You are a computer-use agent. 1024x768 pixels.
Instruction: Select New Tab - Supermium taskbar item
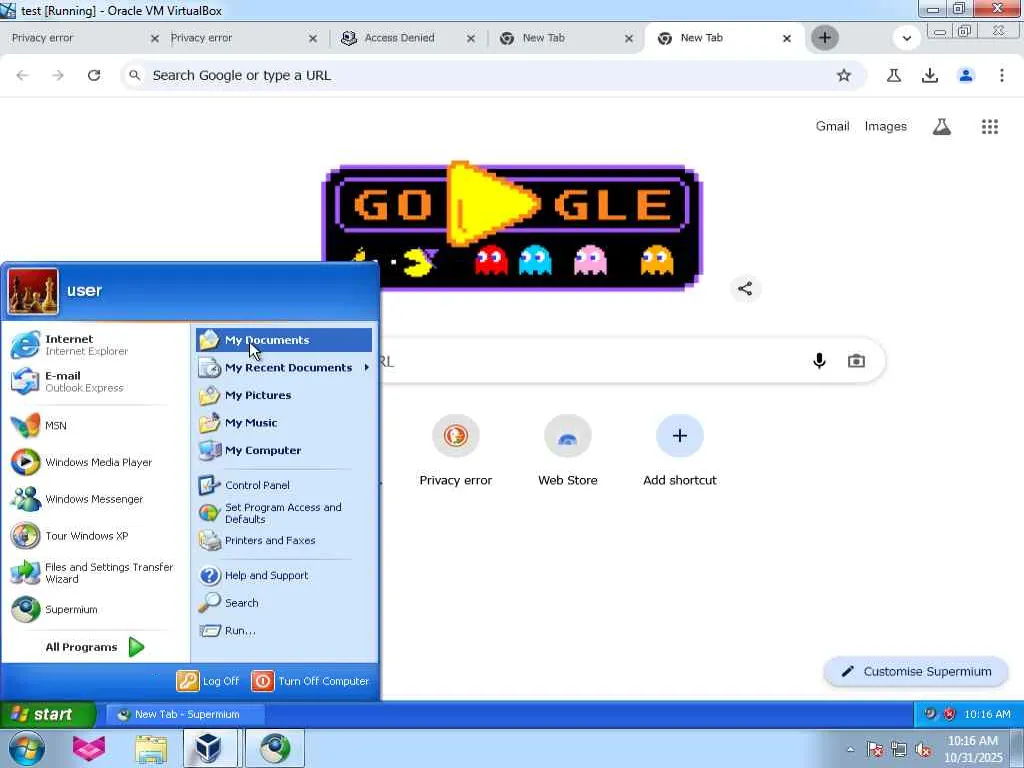[x=185, y=714]
